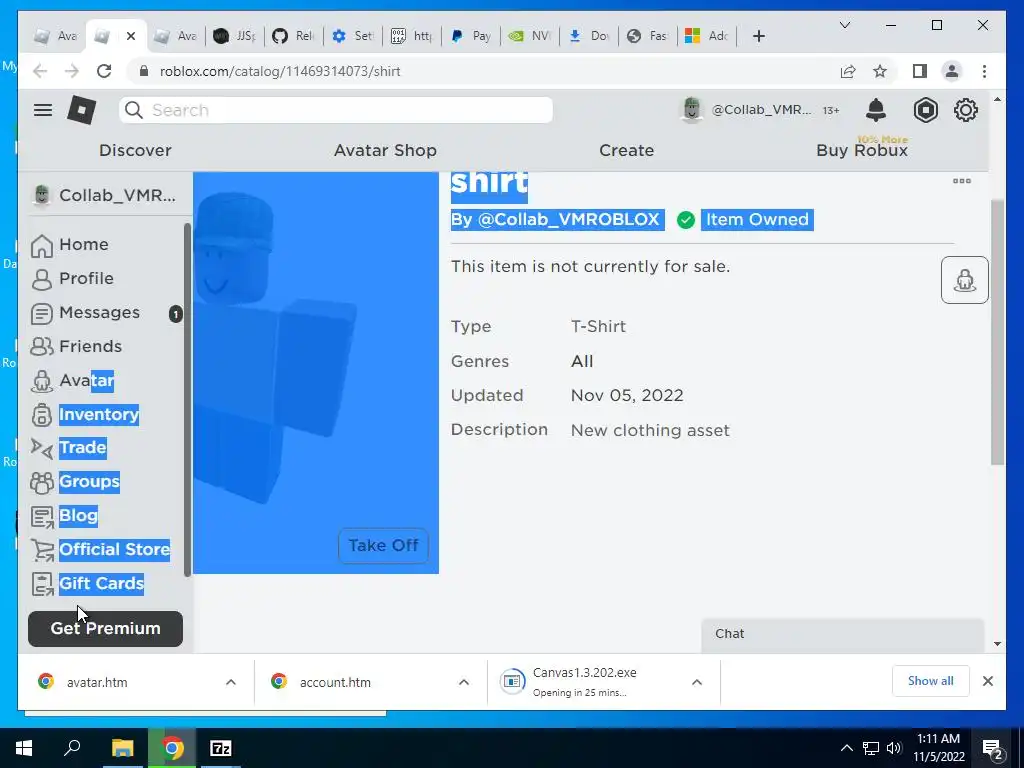Screen dimensions: 1024x768
Task: Switch to the JJSp browser tab
Action: (235, 36)
